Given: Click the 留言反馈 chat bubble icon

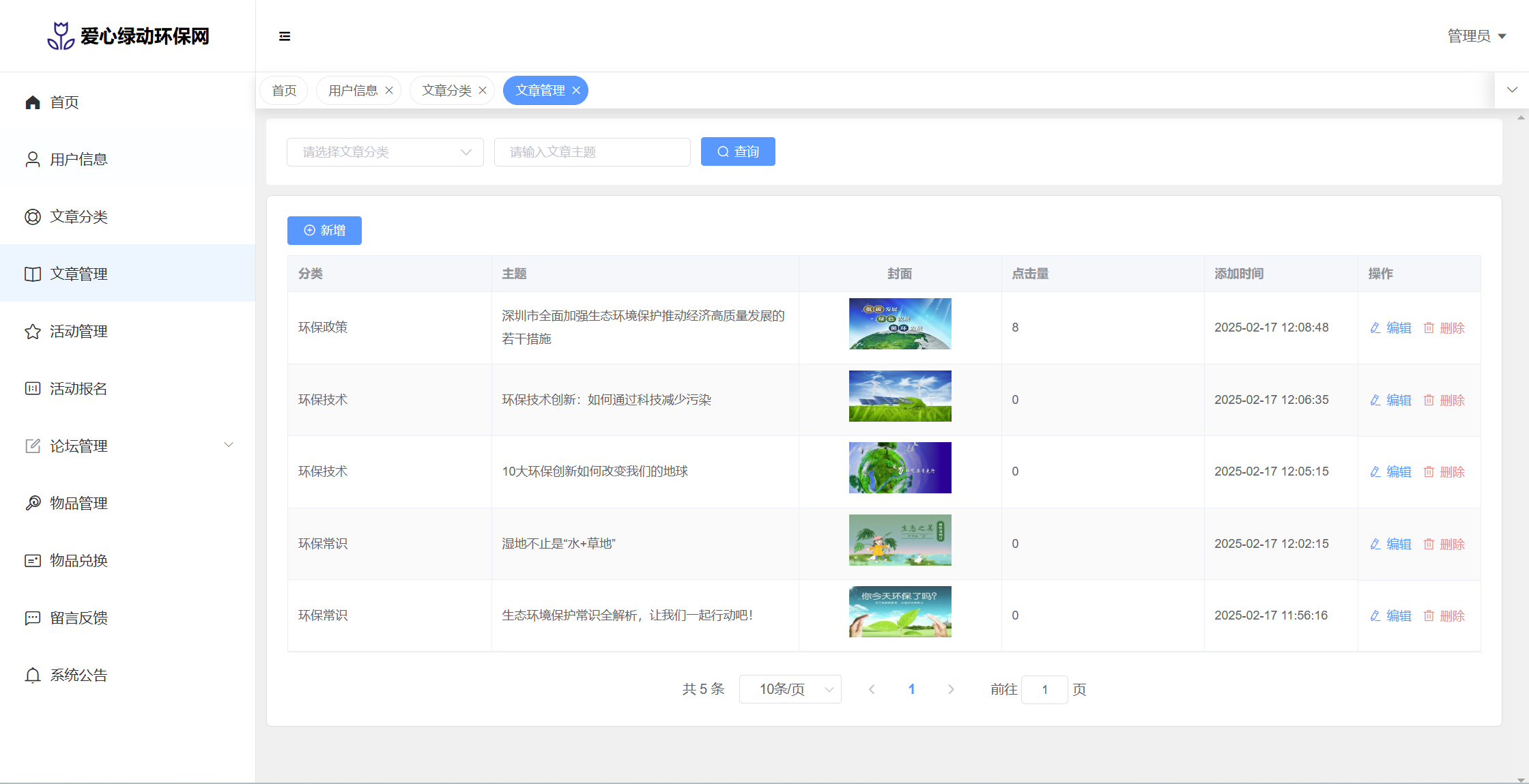Looking at the screenshot, I should [x=33, y=618].
